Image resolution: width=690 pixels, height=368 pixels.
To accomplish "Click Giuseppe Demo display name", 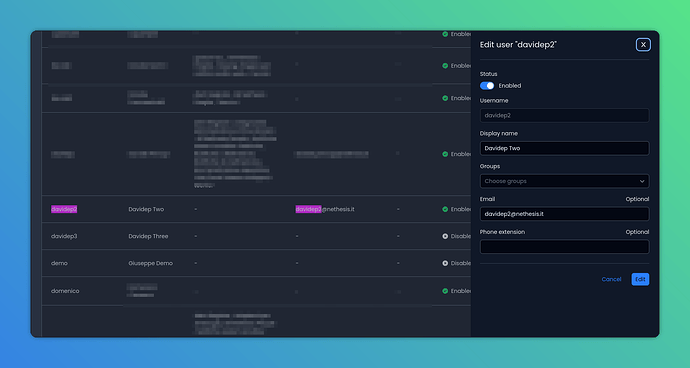I will [x=150, y=263].
